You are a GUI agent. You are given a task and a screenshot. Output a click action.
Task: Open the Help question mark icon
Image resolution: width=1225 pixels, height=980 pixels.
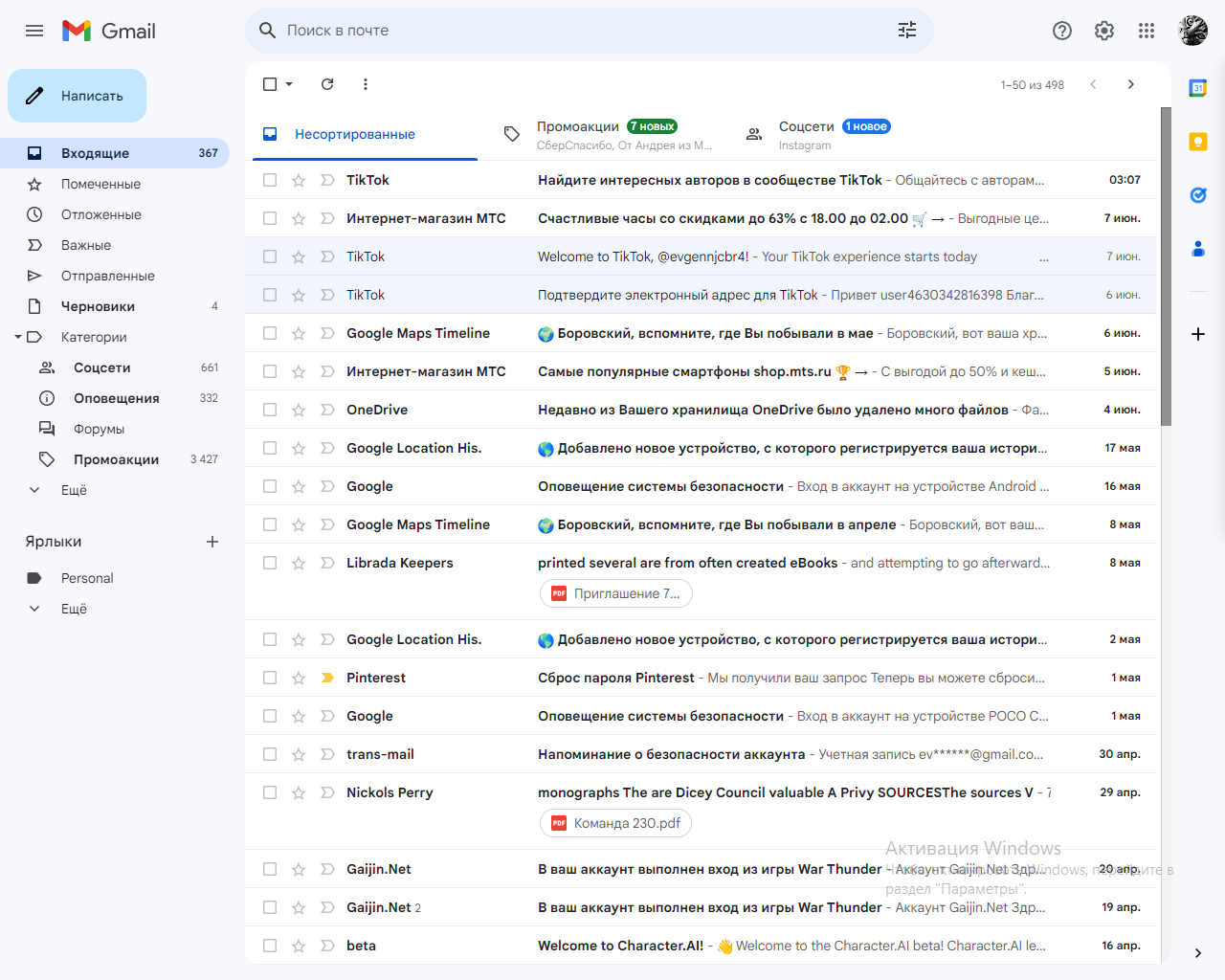1062,31
